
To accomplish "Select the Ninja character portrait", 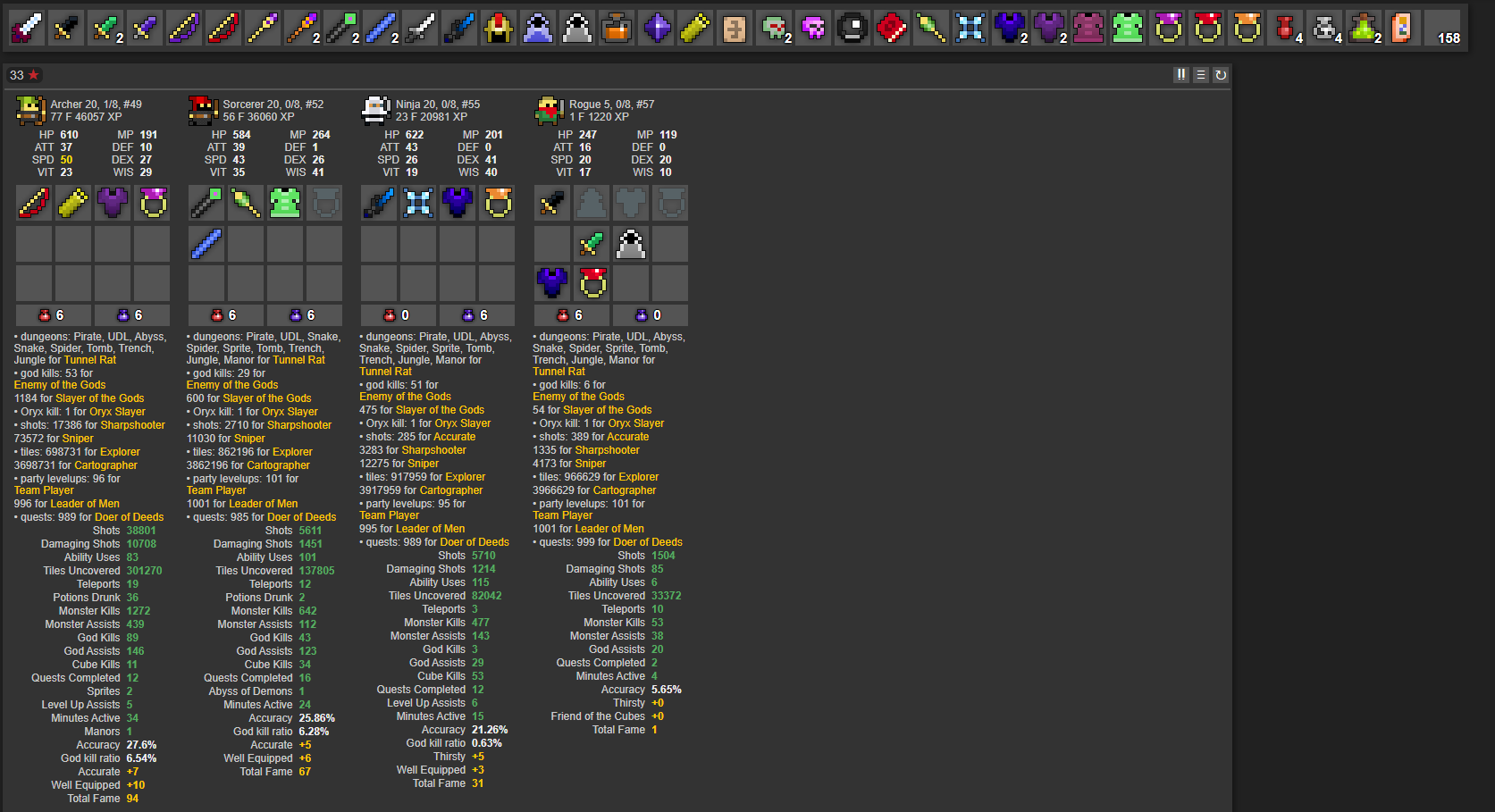I will (376, 110).
